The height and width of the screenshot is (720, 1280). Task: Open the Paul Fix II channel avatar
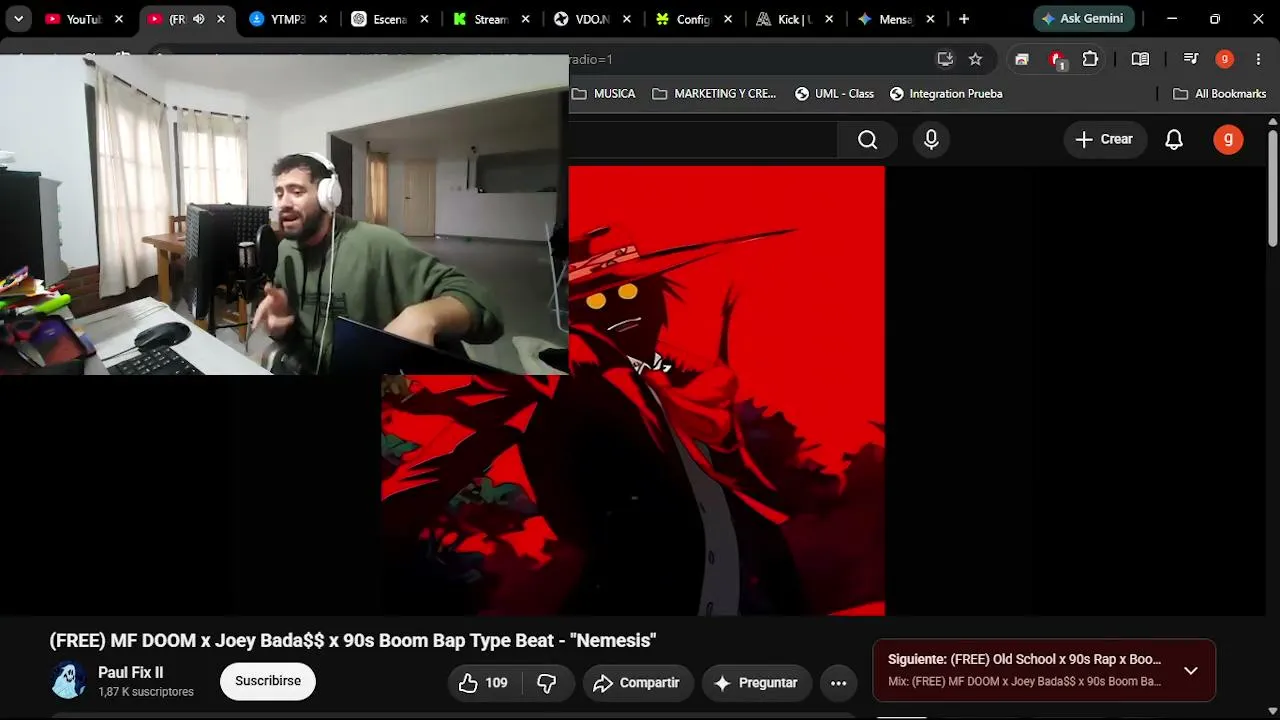(x=69, y=681)
